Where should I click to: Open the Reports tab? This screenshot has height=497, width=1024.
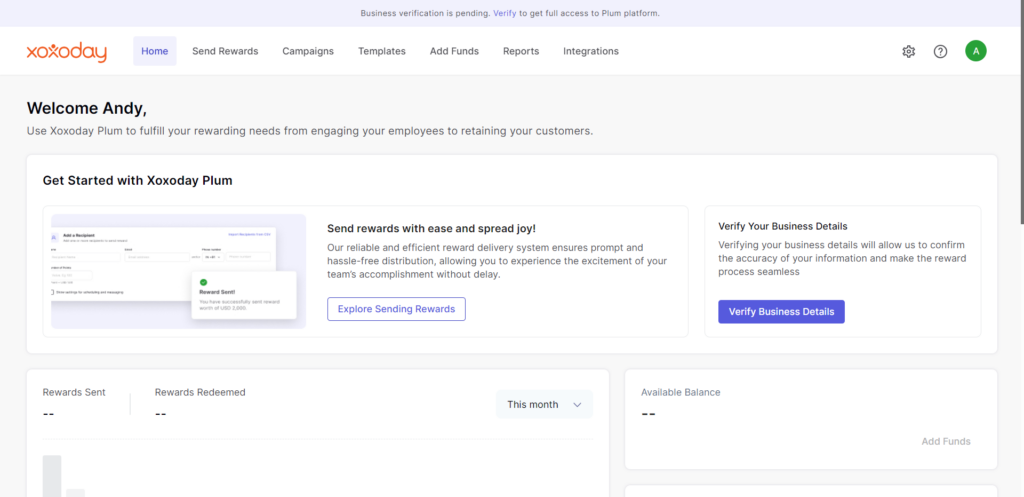[x=521, y=51]
